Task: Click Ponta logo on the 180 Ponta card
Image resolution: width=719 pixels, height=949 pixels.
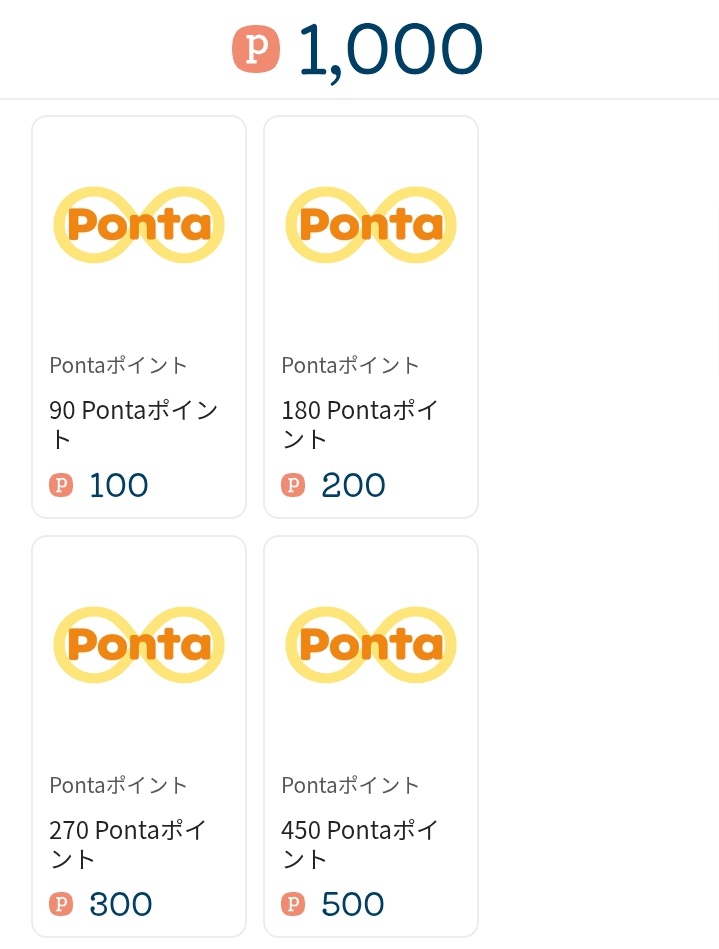Action: point(371,225)
